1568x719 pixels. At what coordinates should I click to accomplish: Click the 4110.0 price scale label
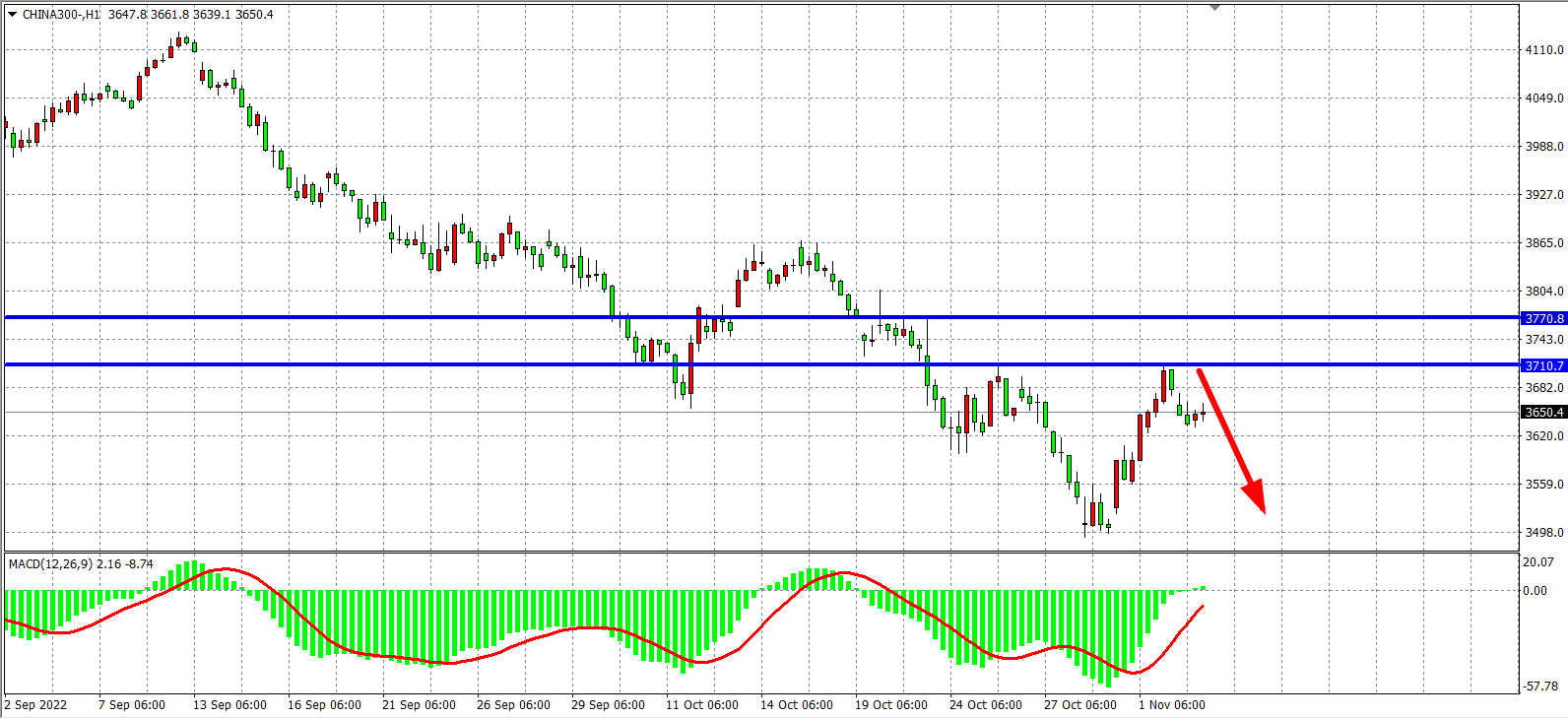click(1543, 50)
